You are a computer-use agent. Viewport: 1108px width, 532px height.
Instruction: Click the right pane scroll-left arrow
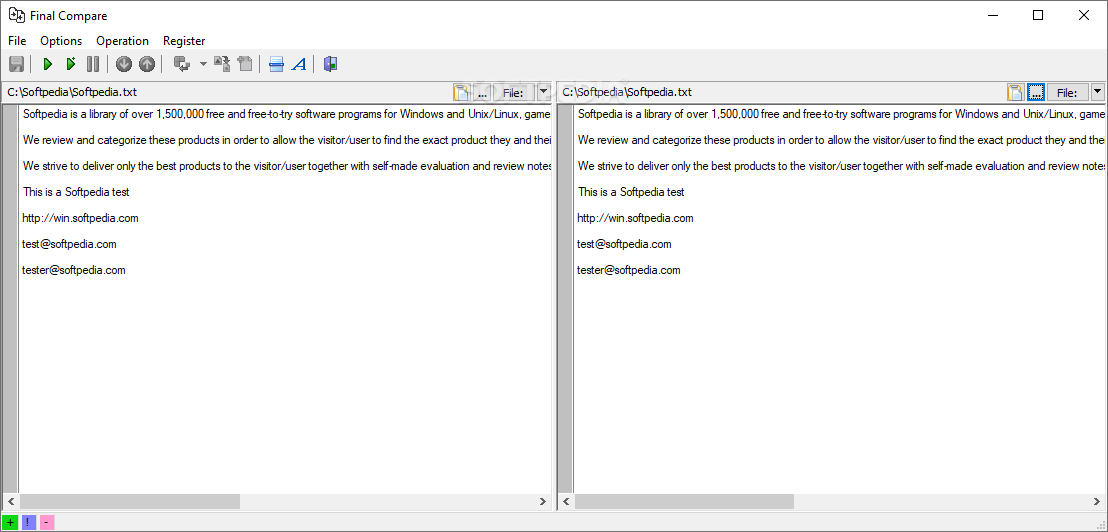565,502
